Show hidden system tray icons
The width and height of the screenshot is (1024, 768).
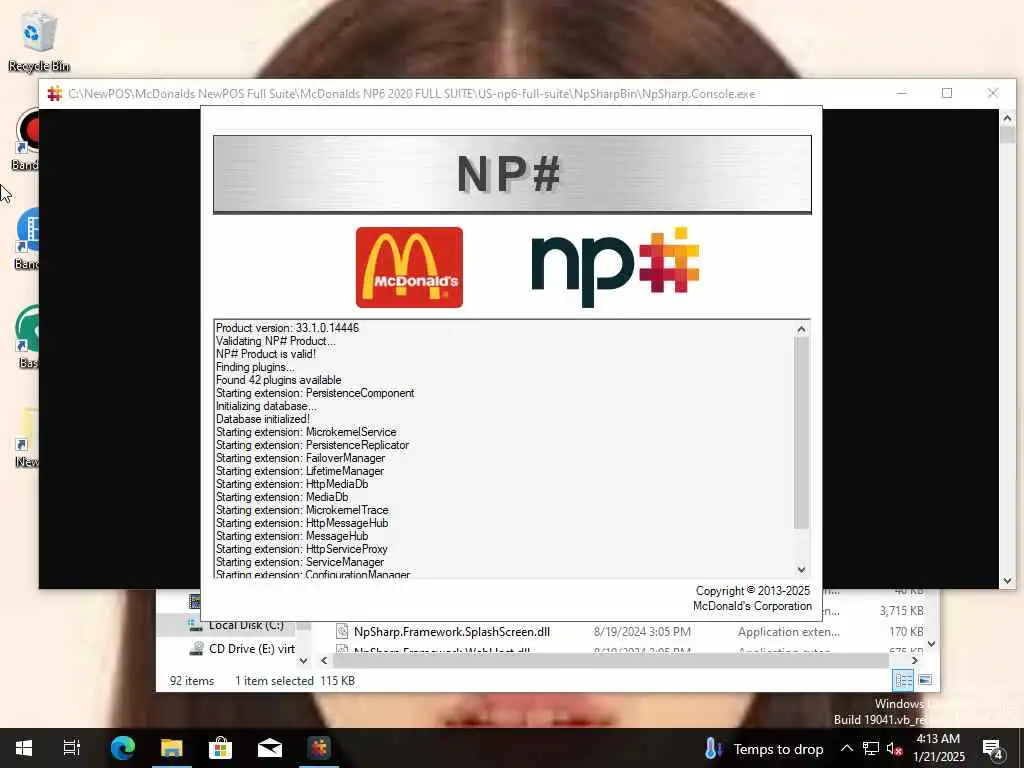point(846,748)
